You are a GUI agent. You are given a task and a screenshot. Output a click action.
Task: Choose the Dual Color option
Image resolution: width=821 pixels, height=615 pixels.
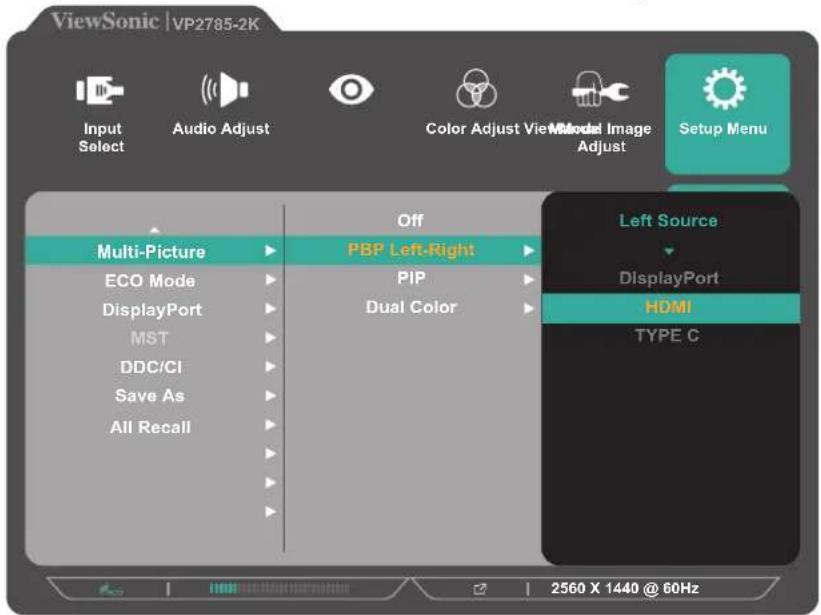(x=411, y=307)
